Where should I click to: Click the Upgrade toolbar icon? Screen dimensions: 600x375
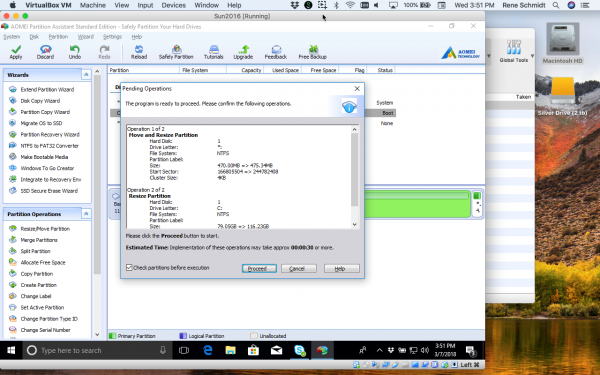(243, 52)
